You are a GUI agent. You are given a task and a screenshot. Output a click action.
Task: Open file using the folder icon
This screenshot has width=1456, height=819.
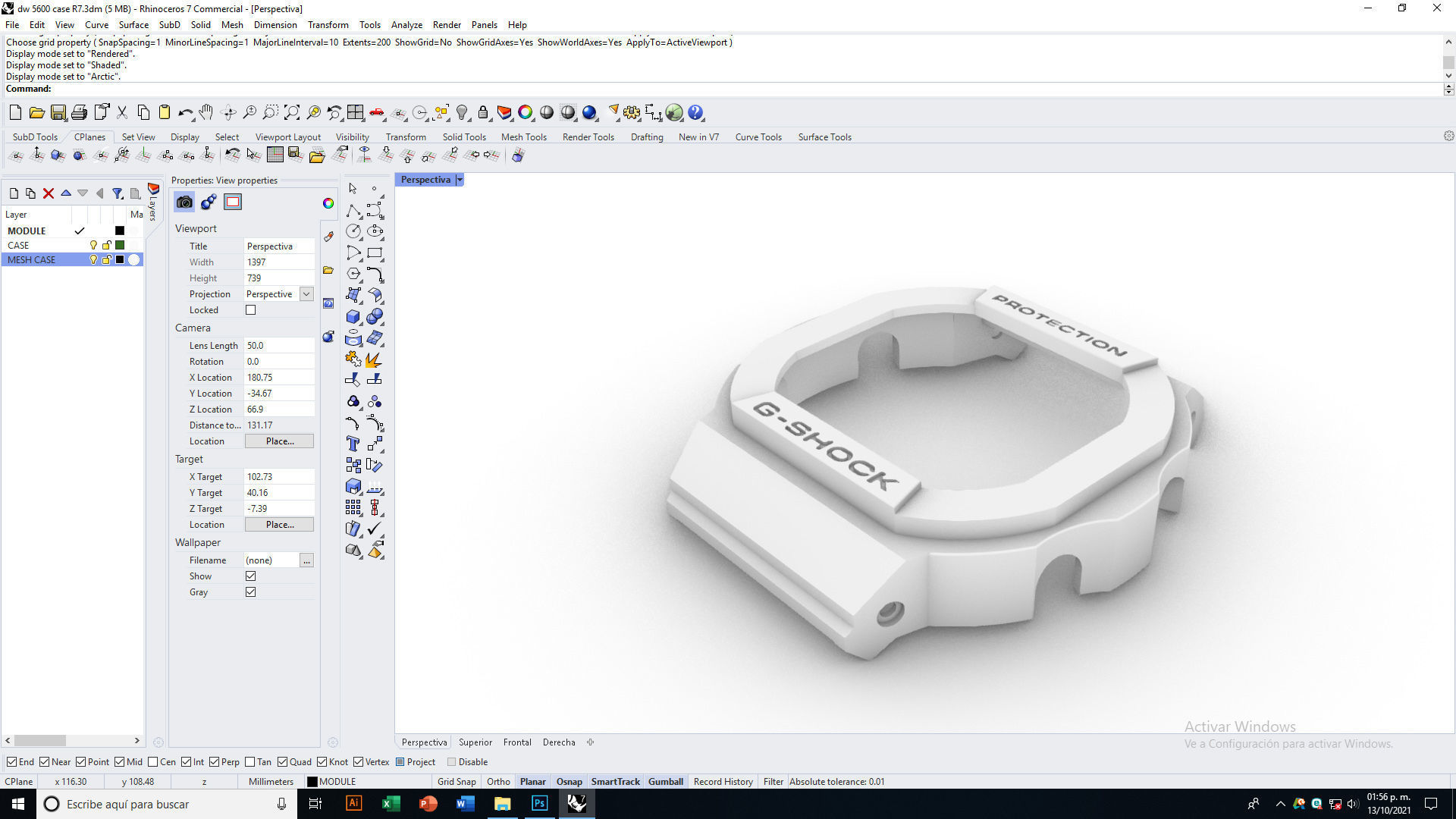(x=36, y=113)
